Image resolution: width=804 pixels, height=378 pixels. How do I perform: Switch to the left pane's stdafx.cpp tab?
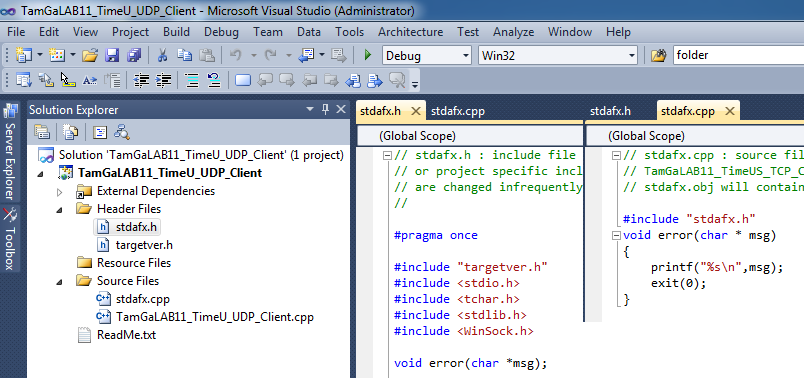458,111
